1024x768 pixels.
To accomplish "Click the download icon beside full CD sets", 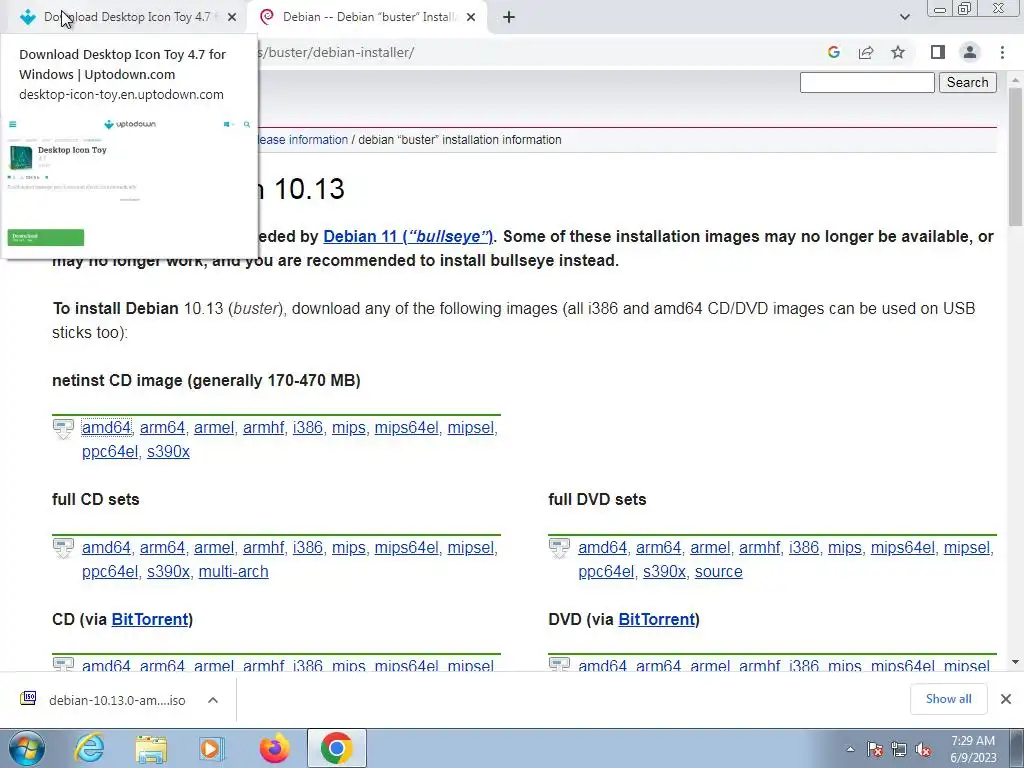I will [63, 549].
